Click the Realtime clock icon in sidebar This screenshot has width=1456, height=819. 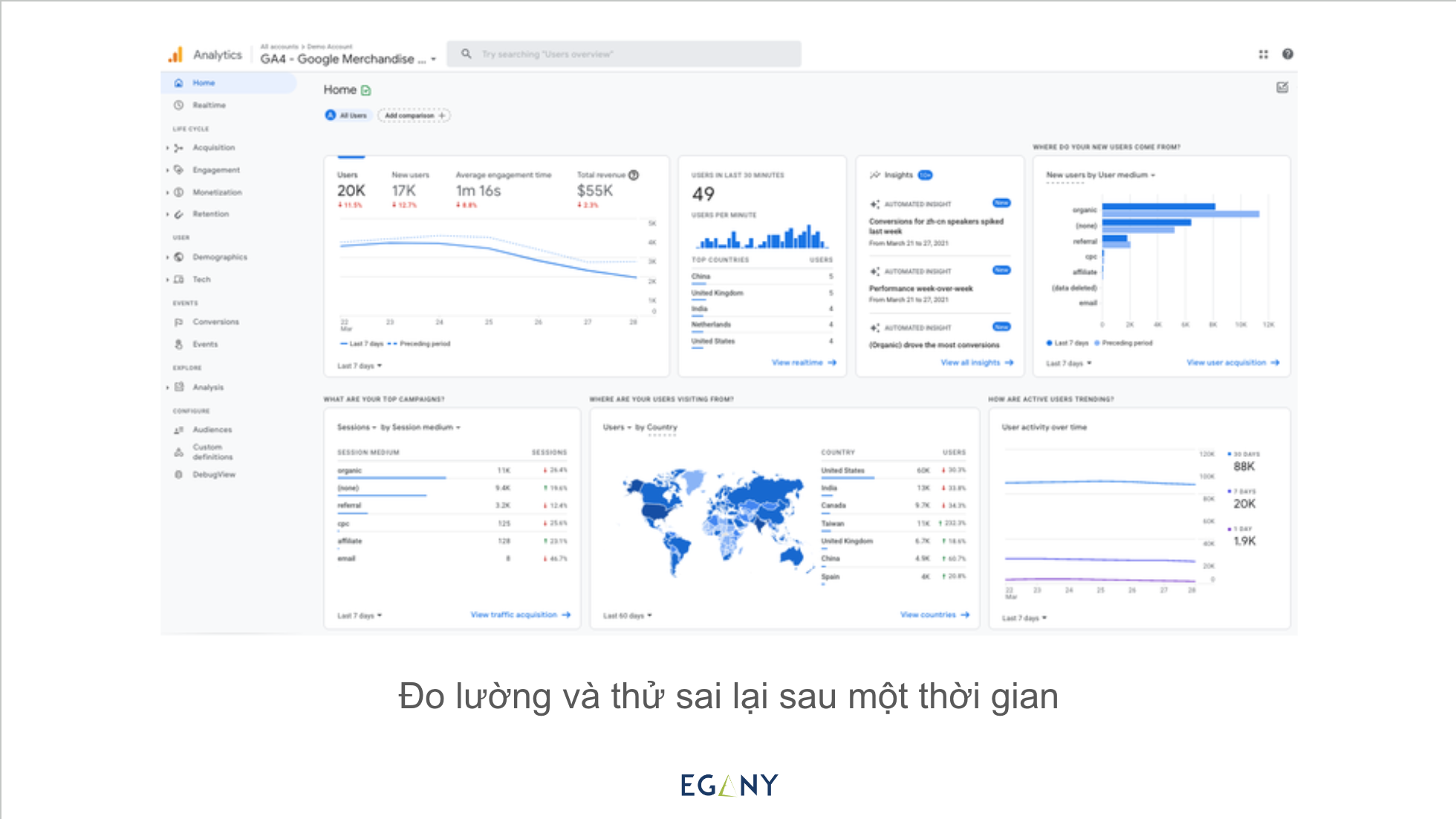point(178,106)
